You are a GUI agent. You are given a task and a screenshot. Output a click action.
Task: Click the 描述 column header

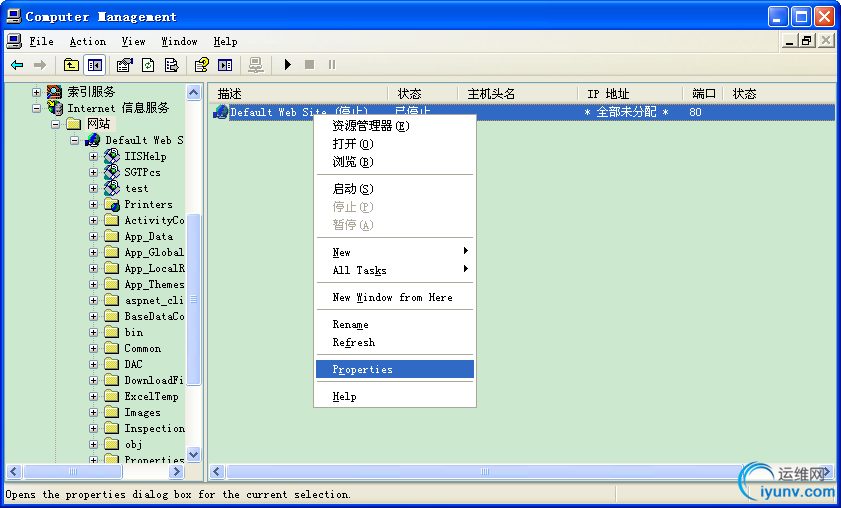tap(299, 94)
